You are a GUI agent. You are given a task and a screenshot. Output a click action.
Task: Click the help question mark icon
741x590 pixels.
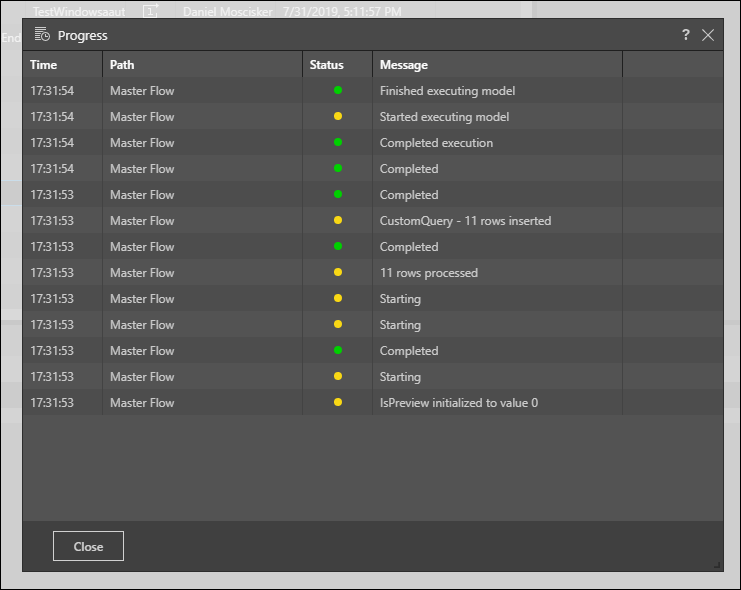(x=686, y=35)
